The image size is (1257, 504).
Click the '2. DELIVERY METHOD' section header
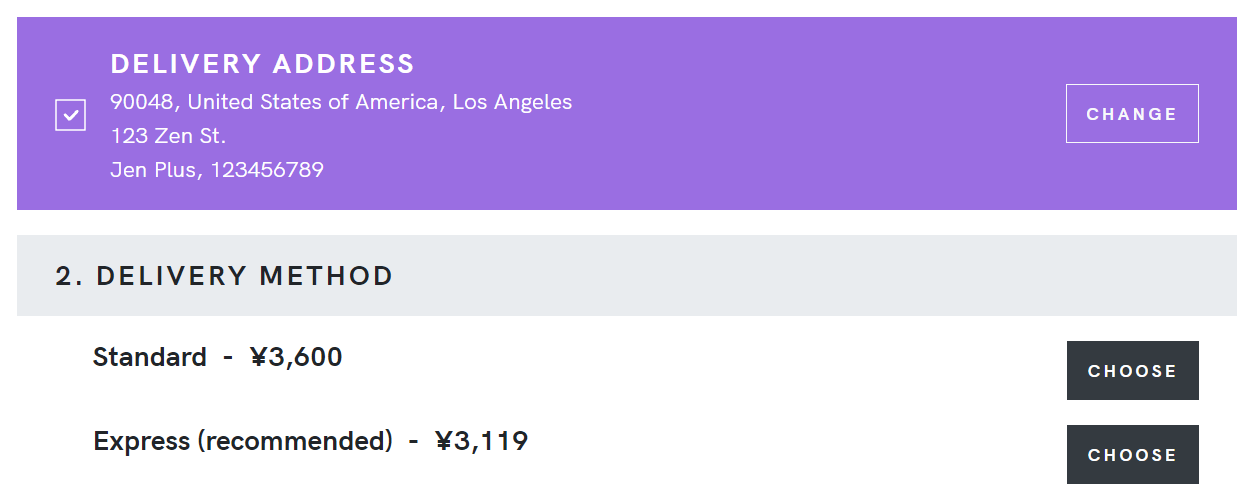click(224, 276)
